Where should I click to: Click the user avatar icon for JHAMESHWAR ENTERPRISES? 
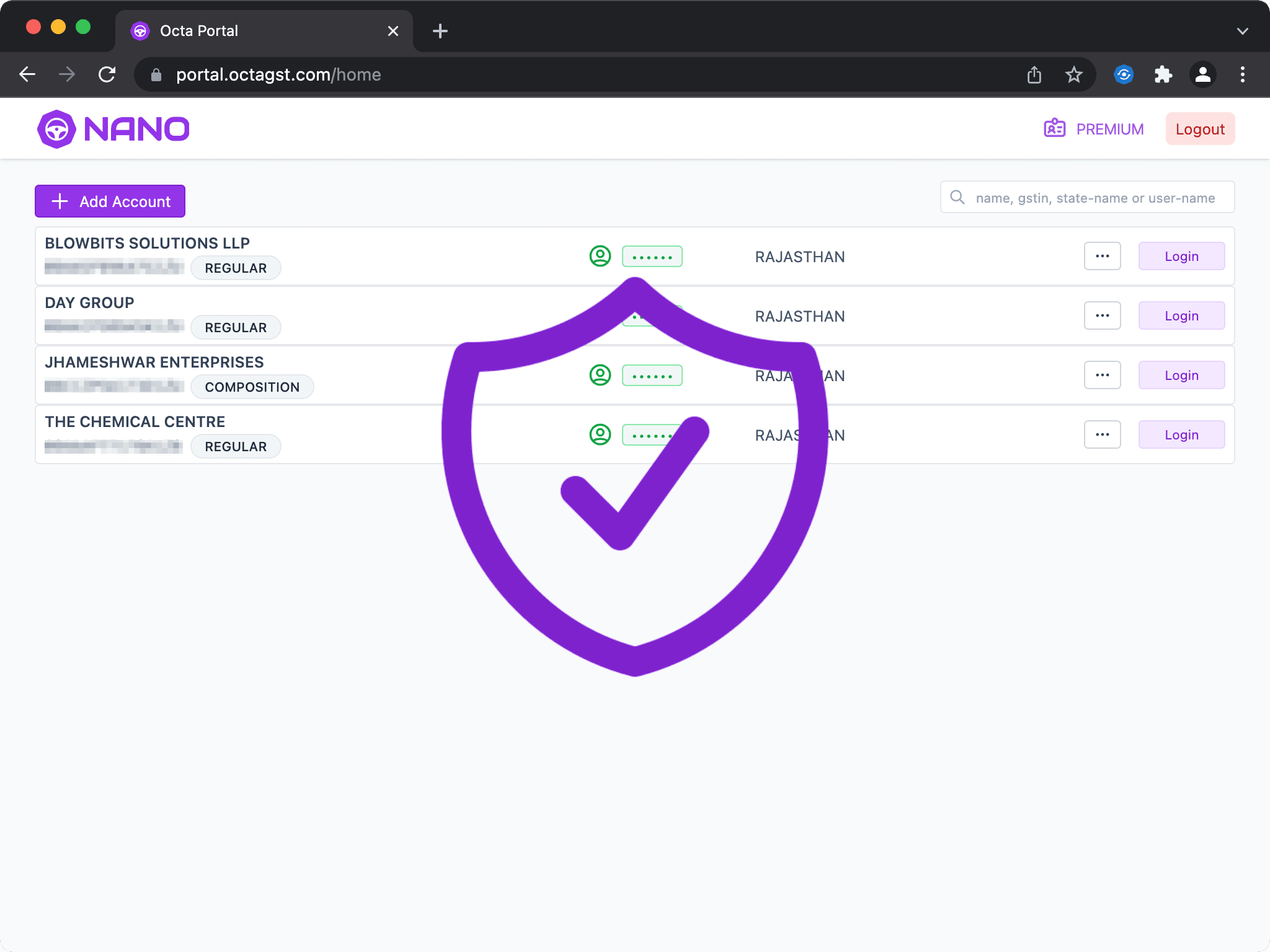tap(600, 375)
